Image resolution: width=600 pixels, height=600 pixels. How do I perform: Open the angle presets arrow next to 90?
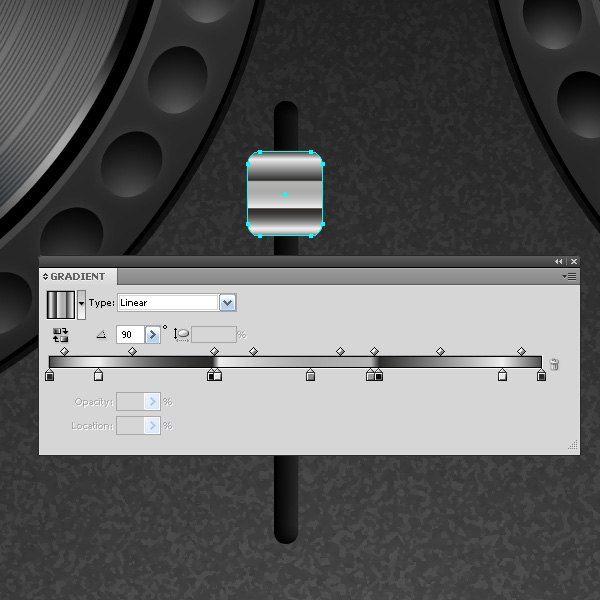tap(152, 335)
